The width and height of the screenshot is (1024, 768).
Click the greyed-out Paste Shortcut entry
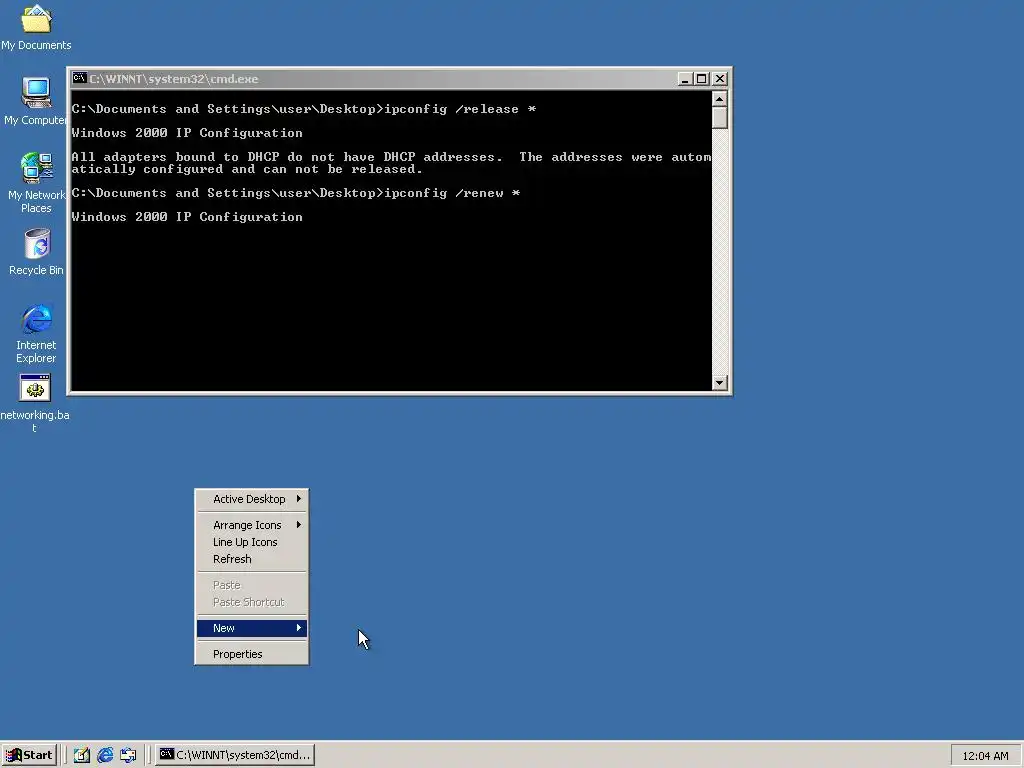pos(251,602)
